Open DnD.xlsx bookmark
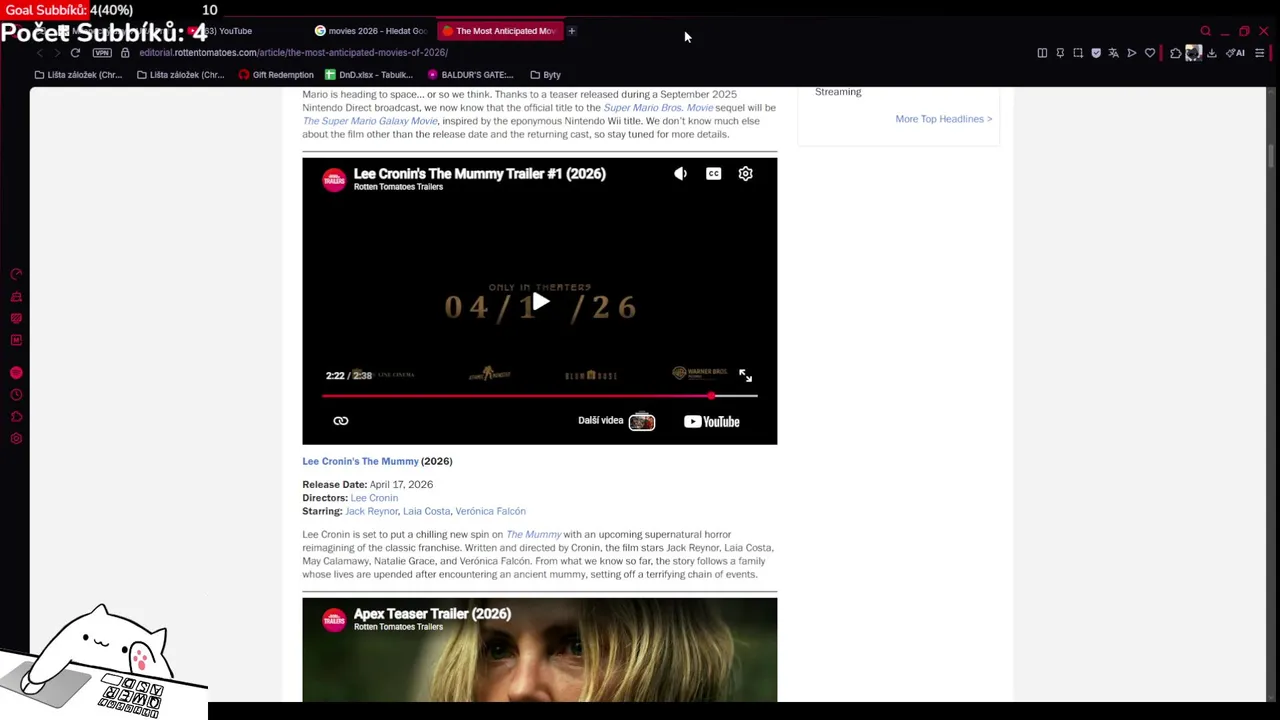This screenshot has height=720, width=1280. (368, 75)
